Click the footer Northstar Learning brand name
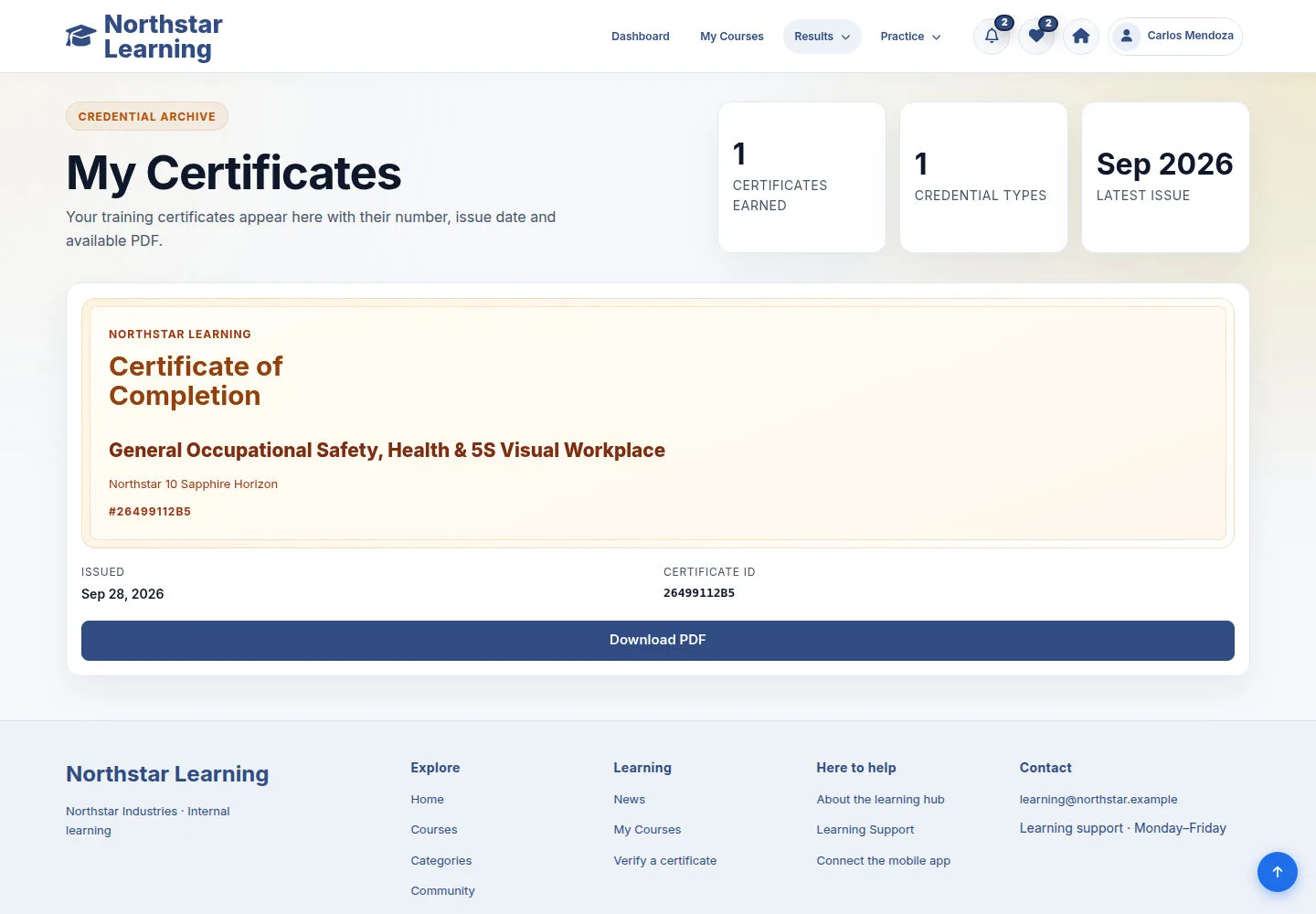1316x914 pixels. 167,774
